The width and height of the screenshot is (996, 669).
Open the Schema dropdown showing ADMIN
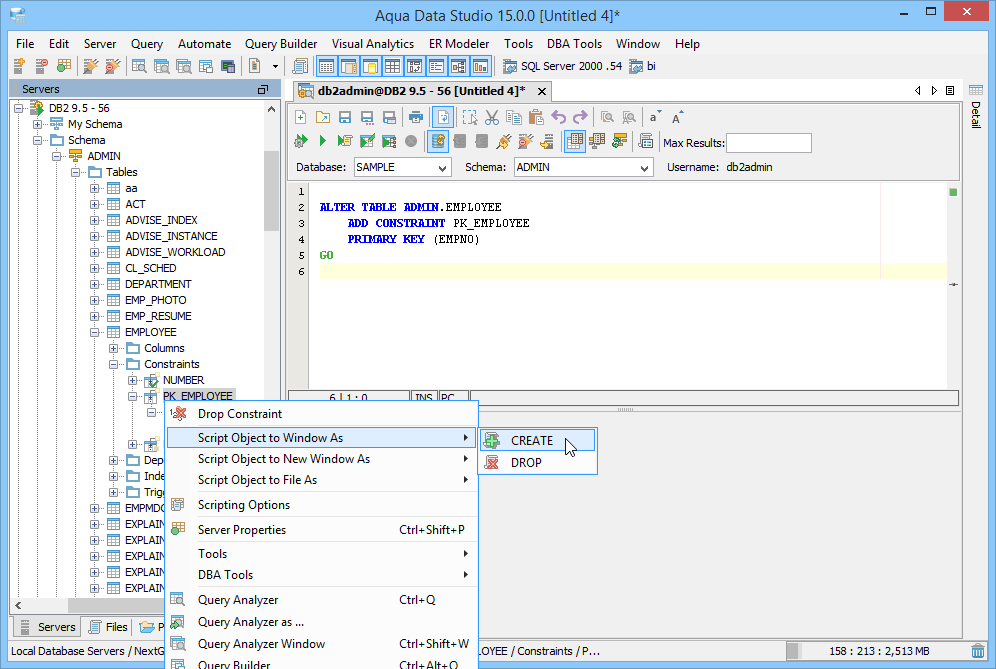583,167
